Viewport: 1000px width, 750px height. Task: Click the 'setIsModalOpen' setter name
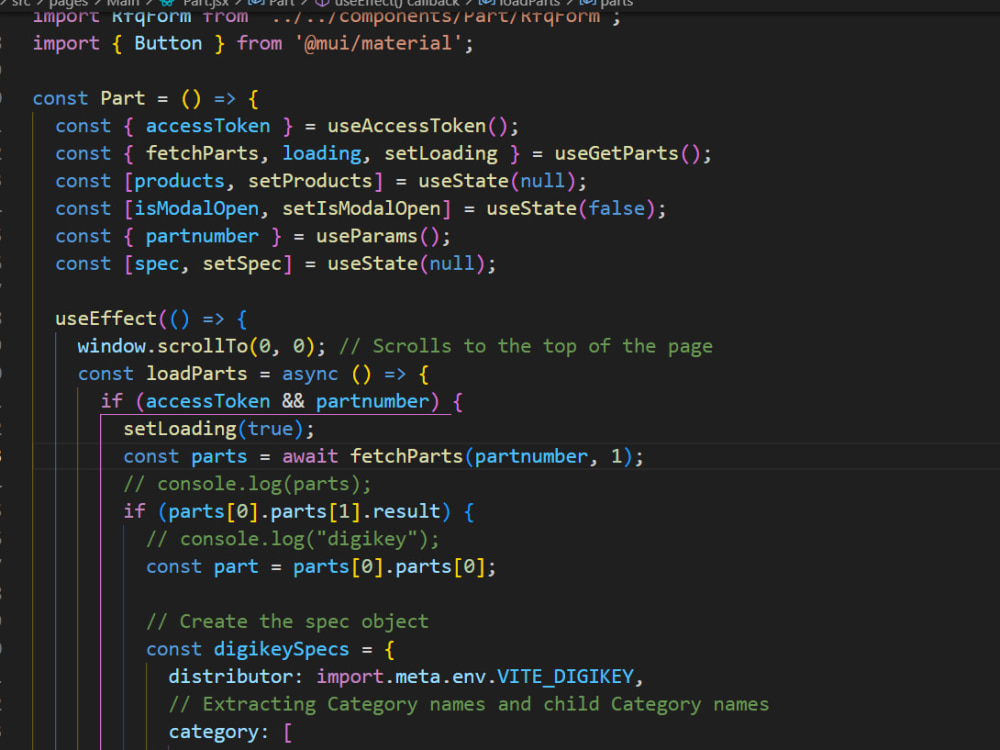(362, 209)
